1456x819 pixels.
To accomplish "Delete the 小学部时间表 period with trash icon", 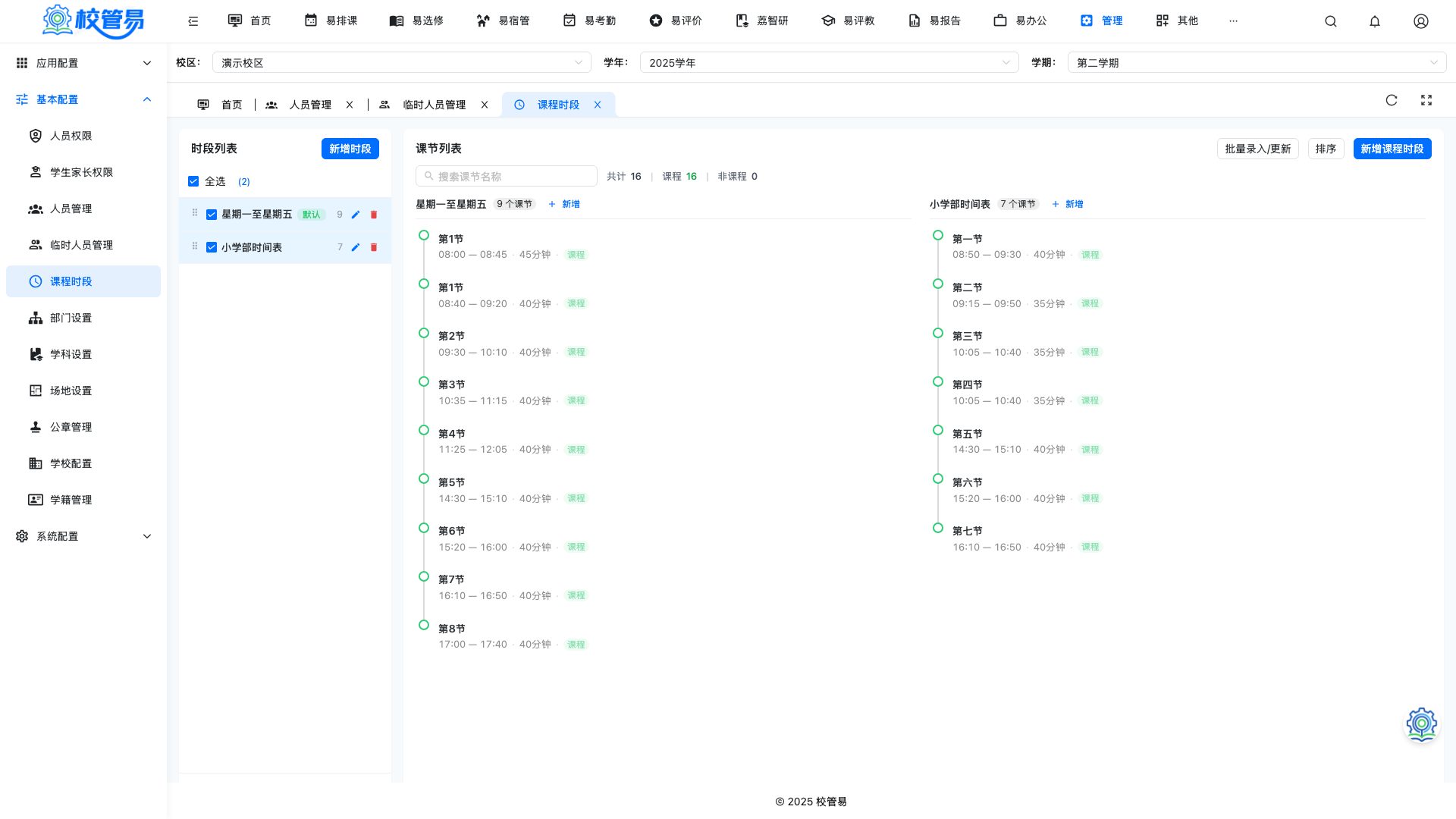I will point(374,247).
